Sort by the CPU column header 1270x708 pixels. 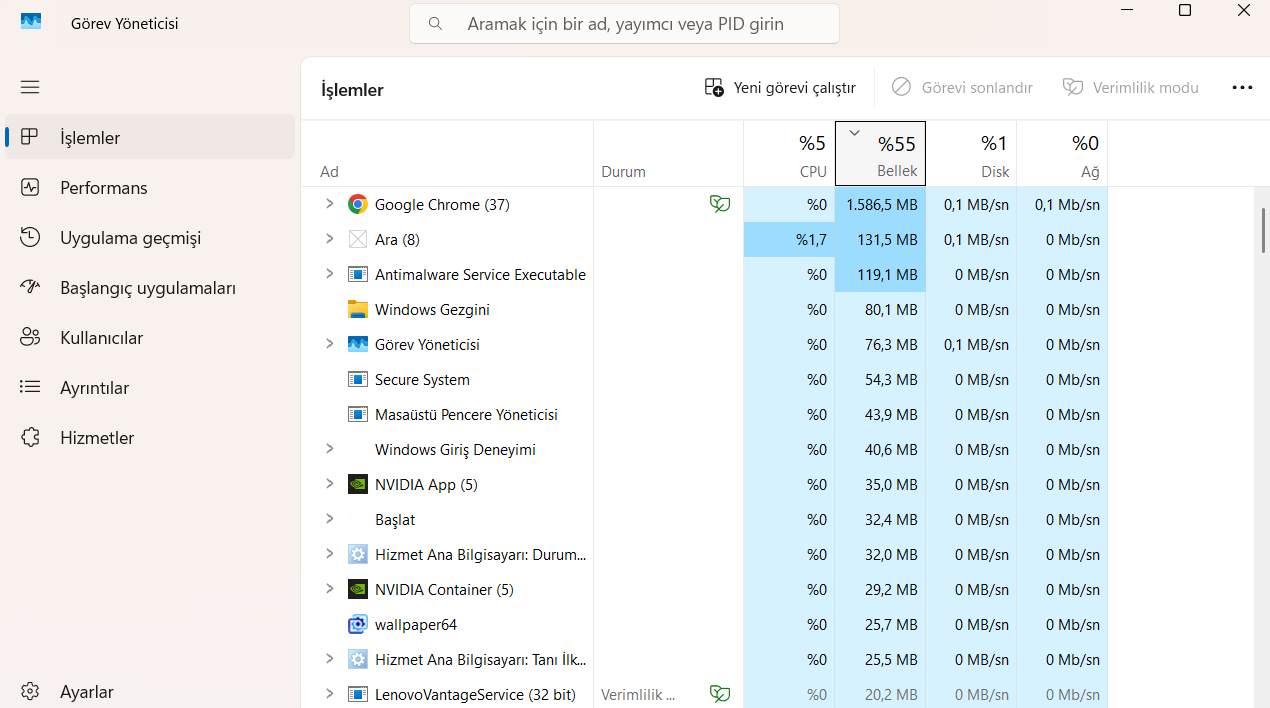[789, 153]
